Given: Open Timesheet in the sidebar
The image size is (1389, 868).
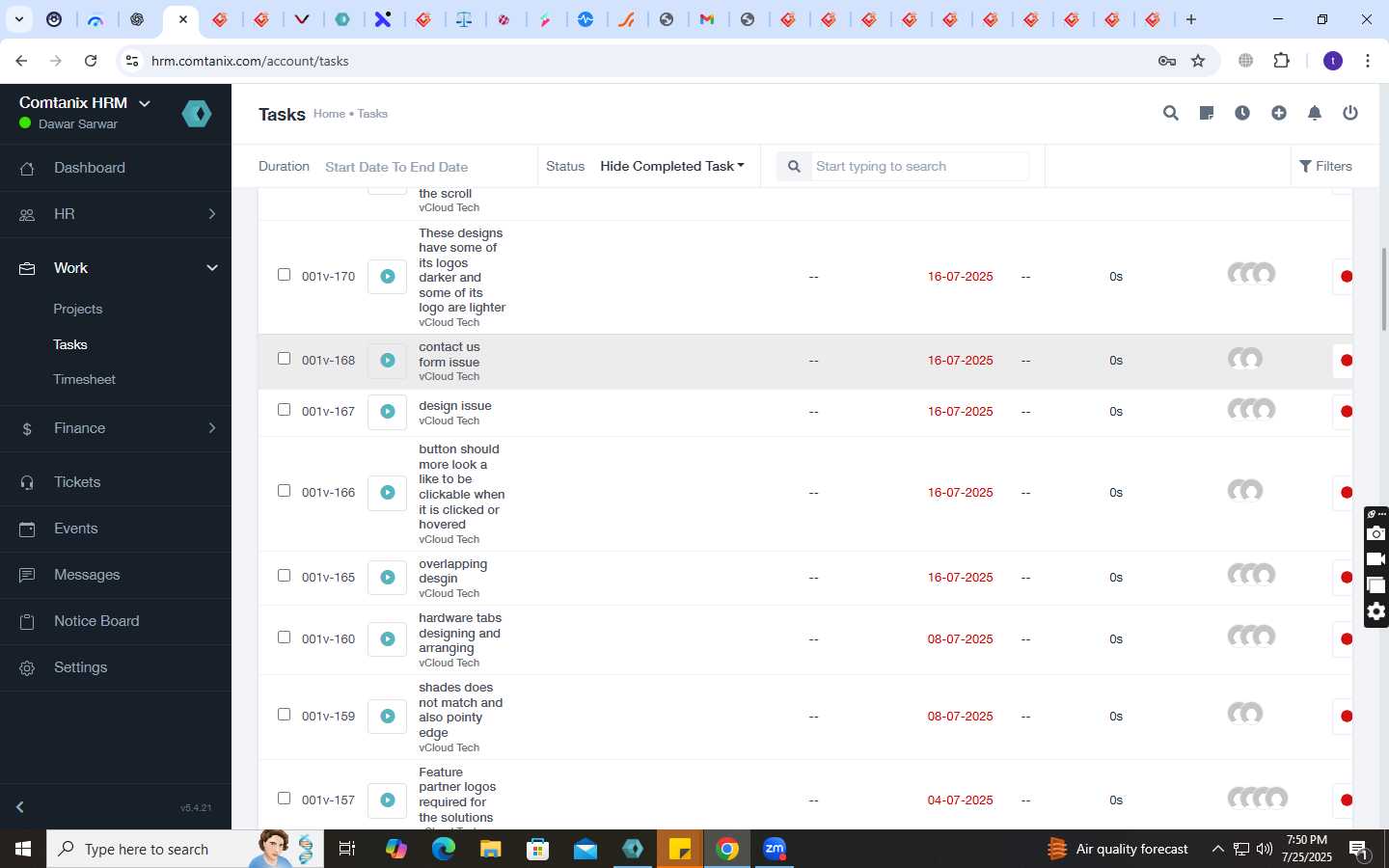Looking at the screenshot, I should click(85, 380).
